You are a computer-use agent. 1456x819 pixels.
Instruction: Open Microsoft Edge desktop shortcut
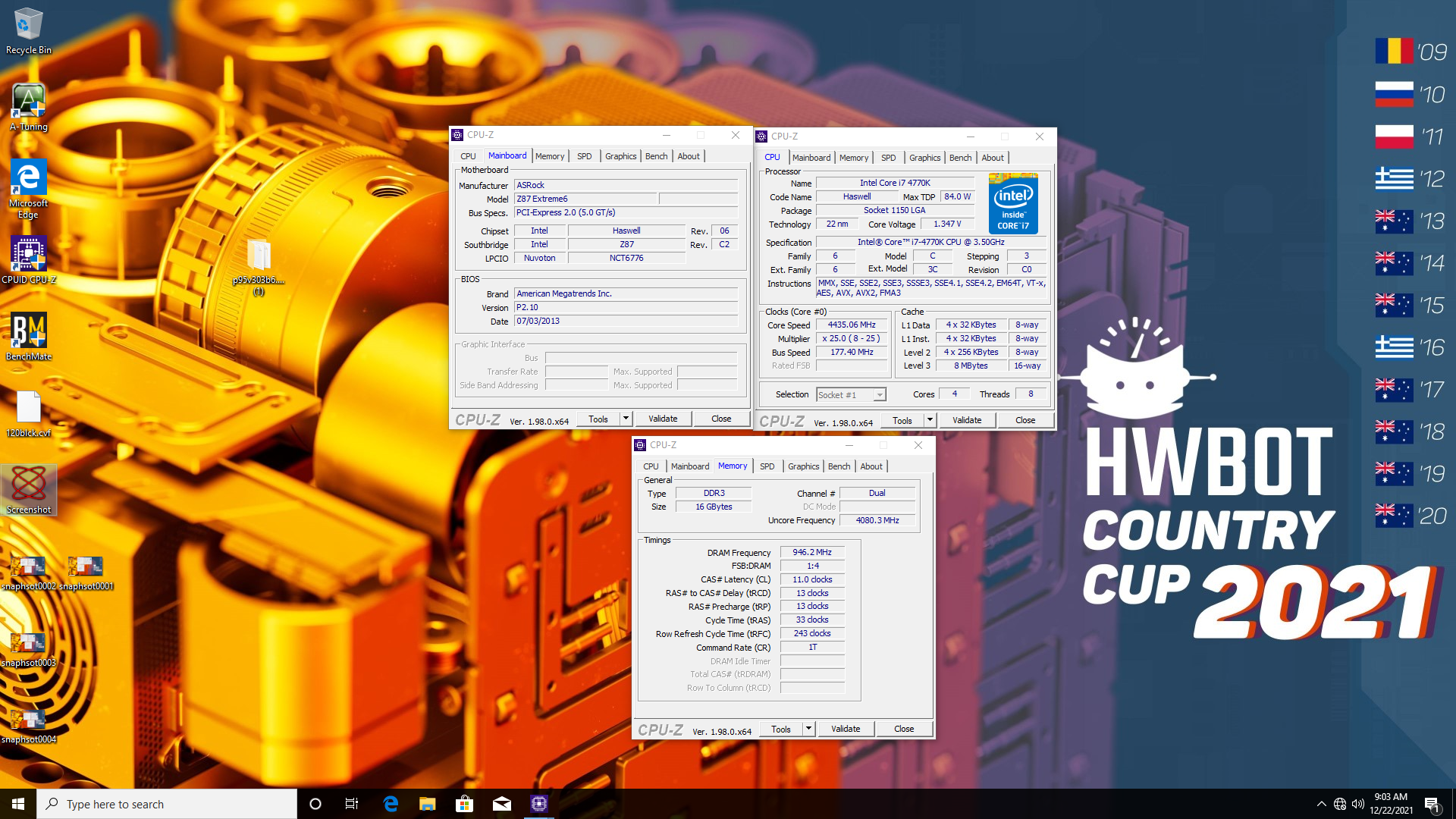[29, 190]
